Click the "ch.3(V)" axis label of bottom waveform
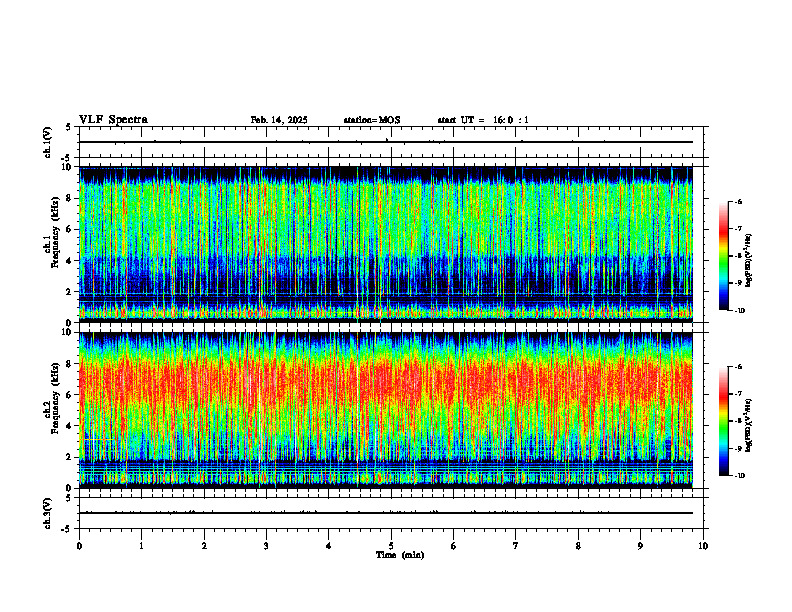Screen dimensions: 792x612 (47, 513)
